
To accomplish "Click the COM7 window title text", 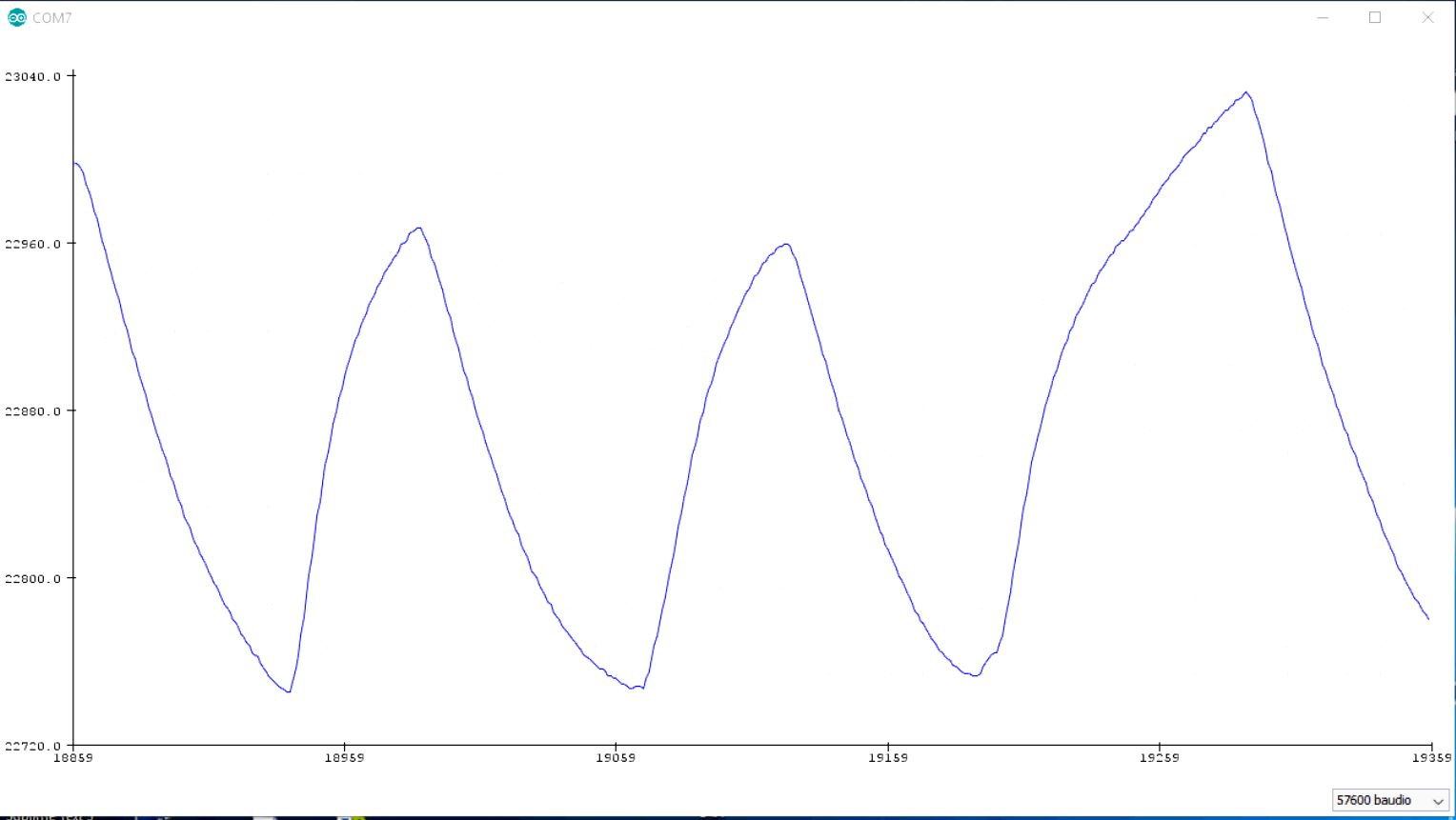I will [51, 17].
